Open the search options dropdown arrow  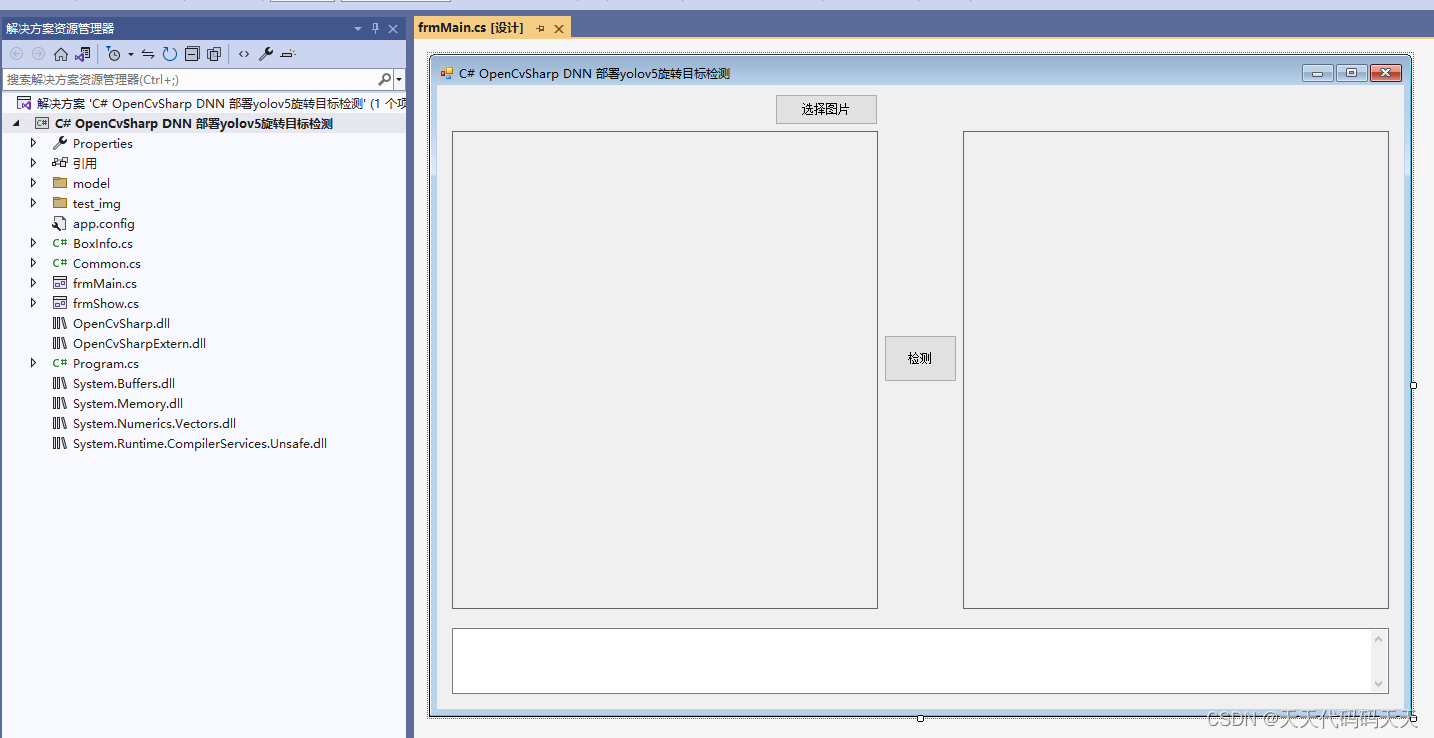point(399,79)
